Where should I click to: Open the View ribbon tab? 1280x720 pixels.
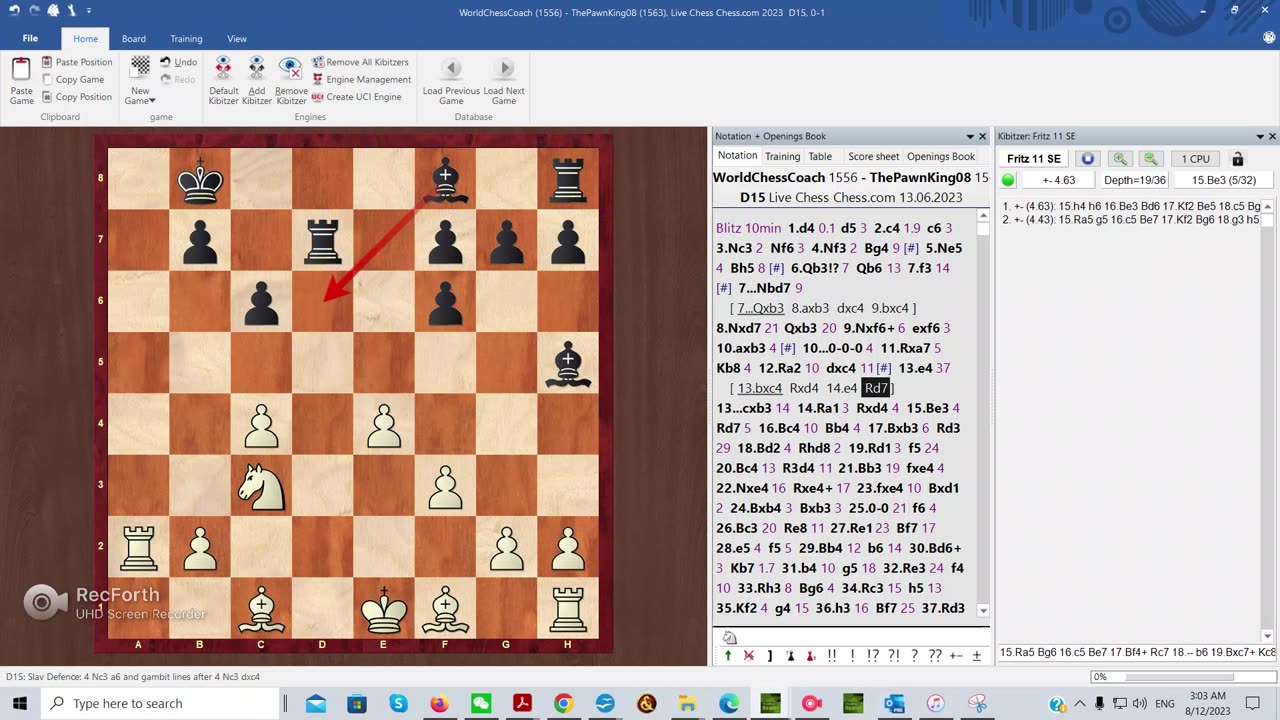point(237,39)
